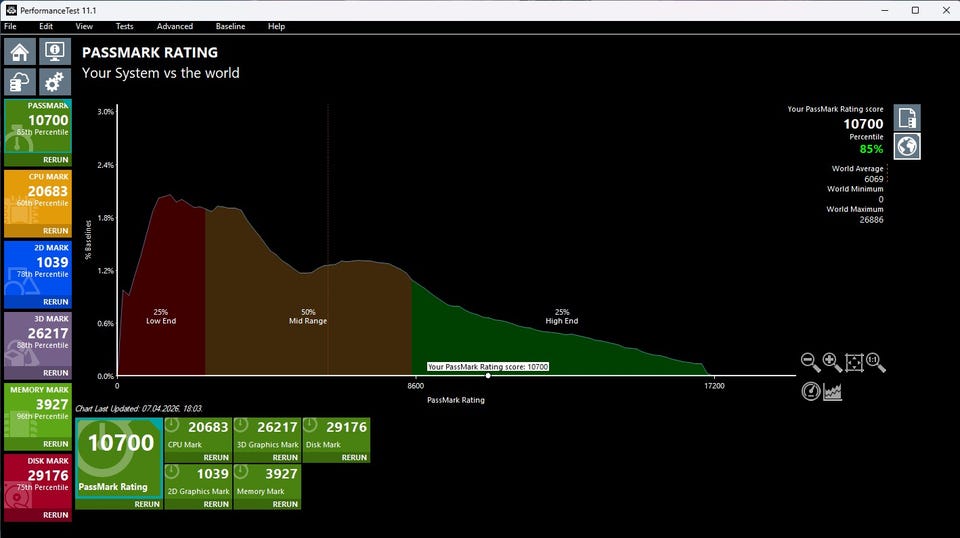The width and height of the screenshot is (960, 538).
Task: Open the View menu
Action: coord(84,26)
